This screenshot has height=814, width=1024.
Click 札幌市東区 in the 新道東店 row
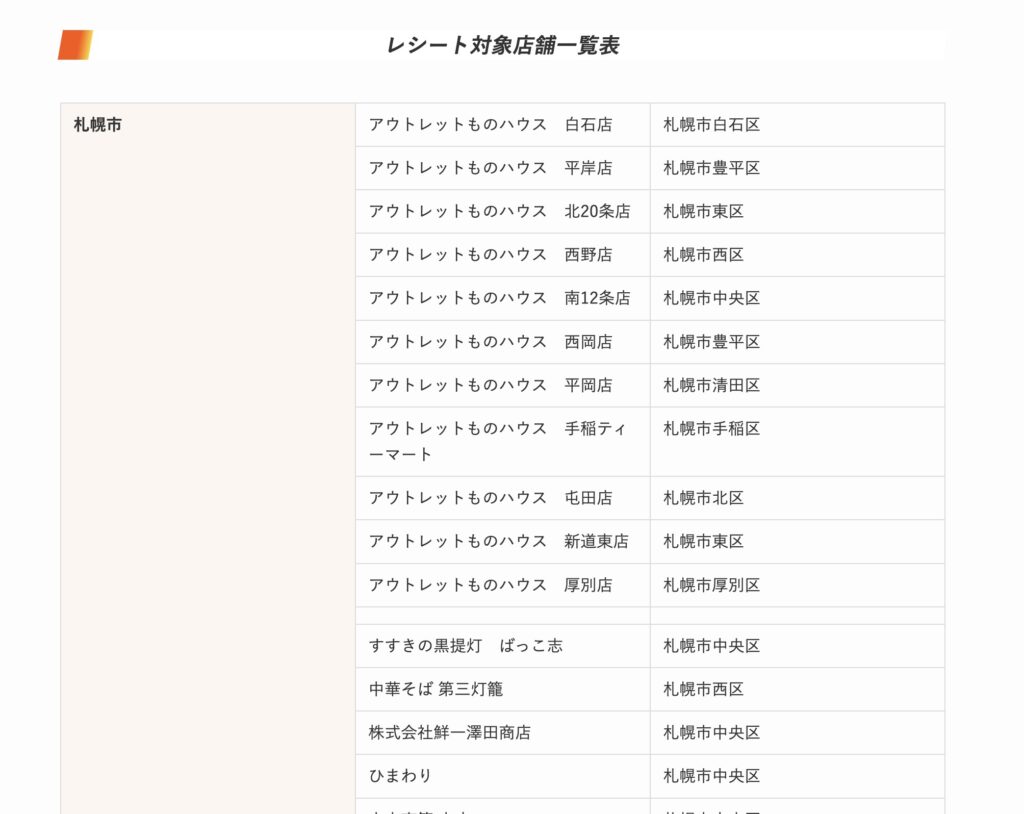[703, 541]
